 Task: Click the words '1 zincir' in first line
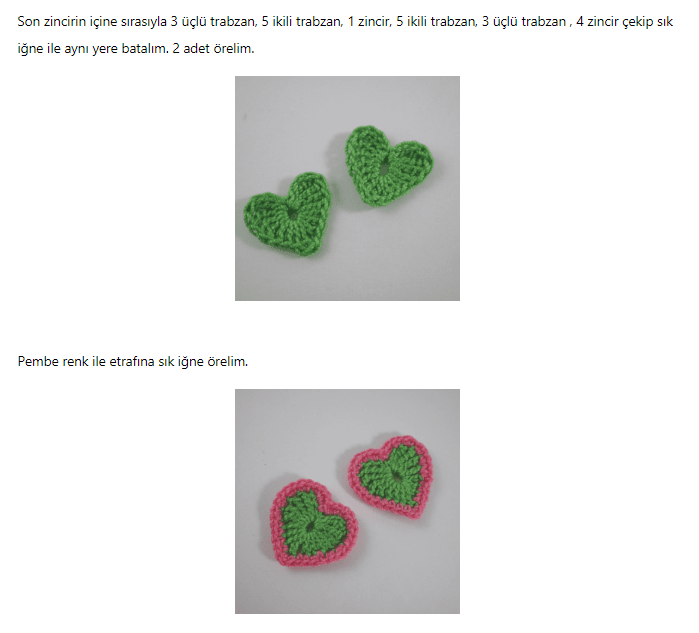coord(369,21)
